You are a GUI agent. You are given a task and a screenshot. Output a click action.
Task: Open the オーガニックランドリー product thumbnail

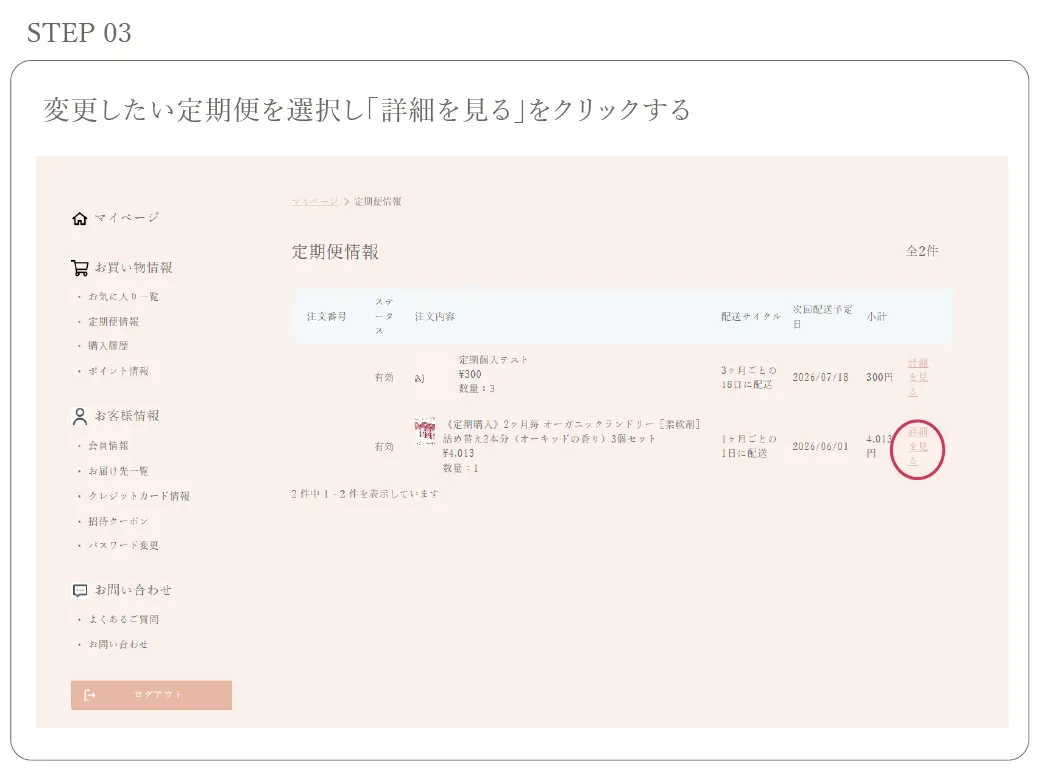[x=427, y=429]
